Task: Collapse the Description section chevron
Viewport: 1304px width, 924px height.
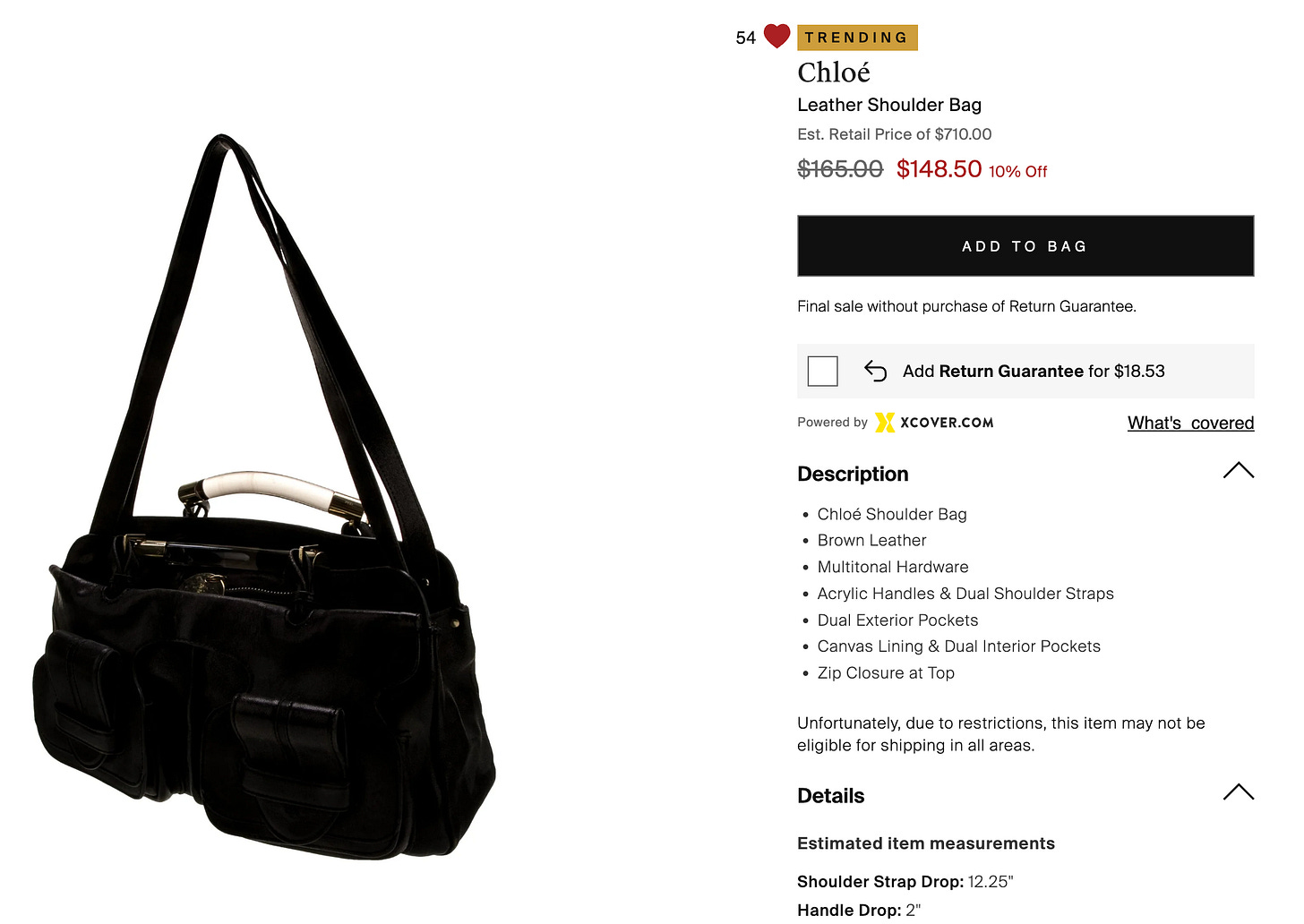Action: point(1238,470)
